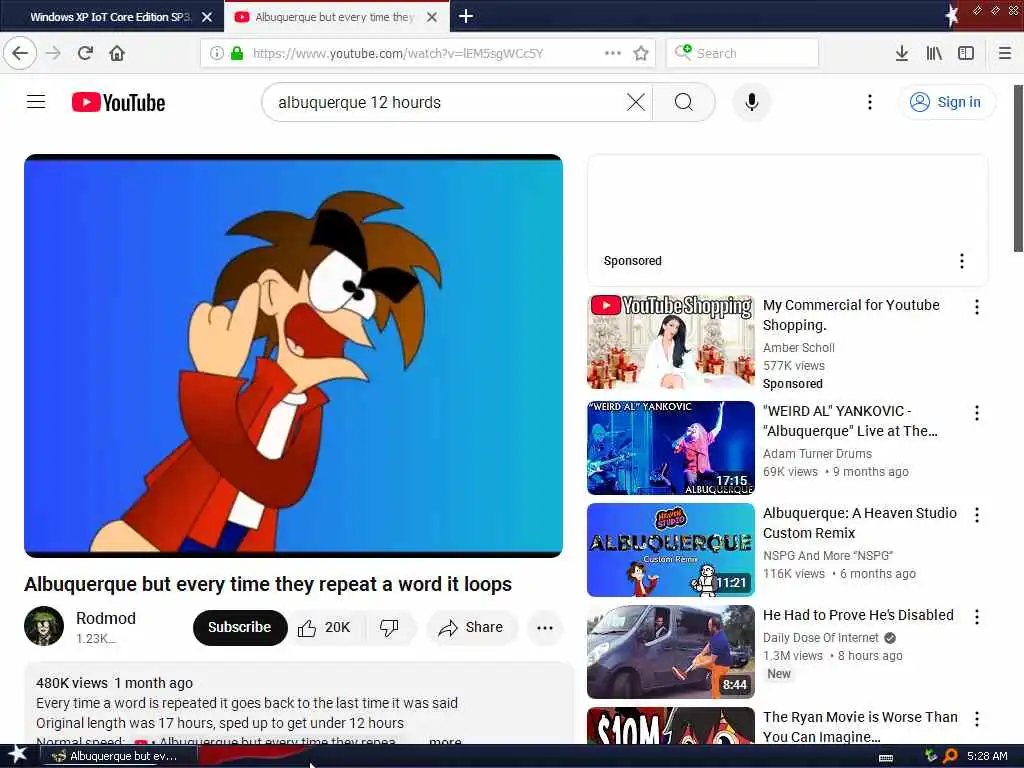Click Daily Dose Of Internet channel name
The height and width of the screenshot is (768, 1024).
(x=821, y=637)
